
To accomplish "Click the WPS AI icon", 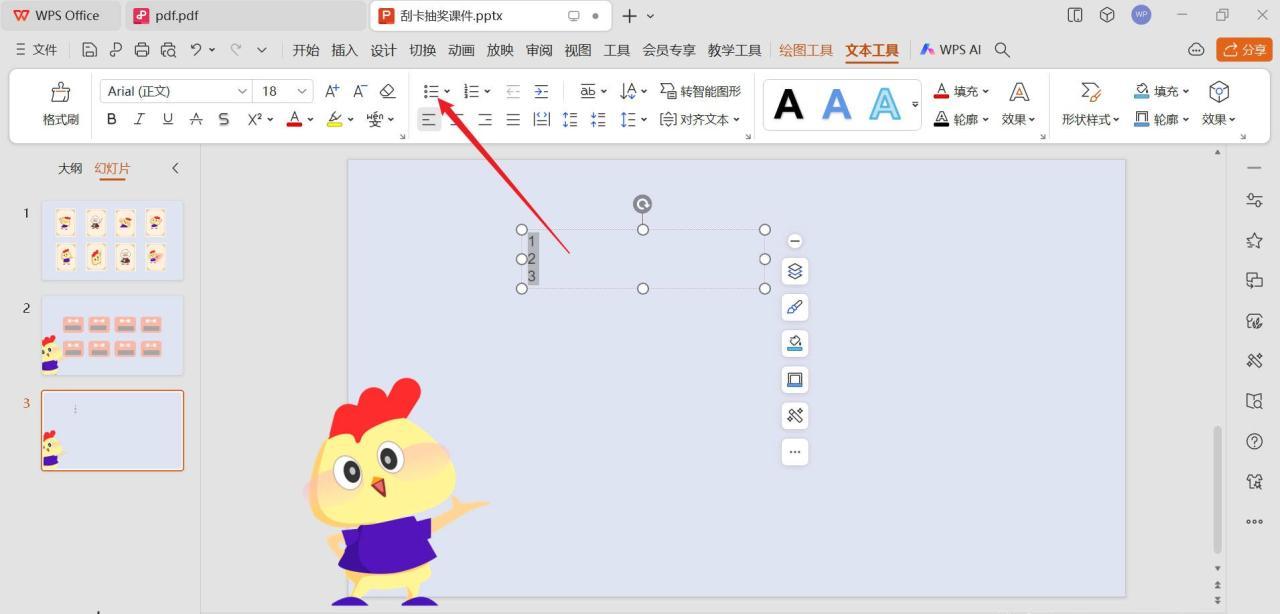I will tap(951, 49).
